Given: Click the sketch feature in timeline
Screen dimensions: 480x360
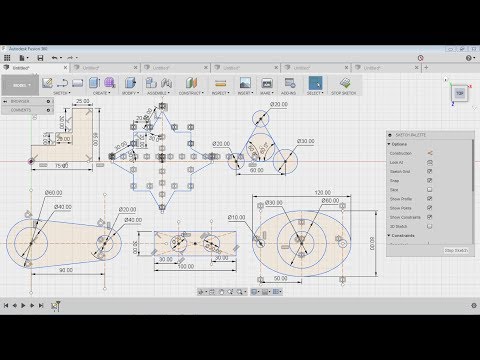Looking at the screenshot, I should coord(55,306).
